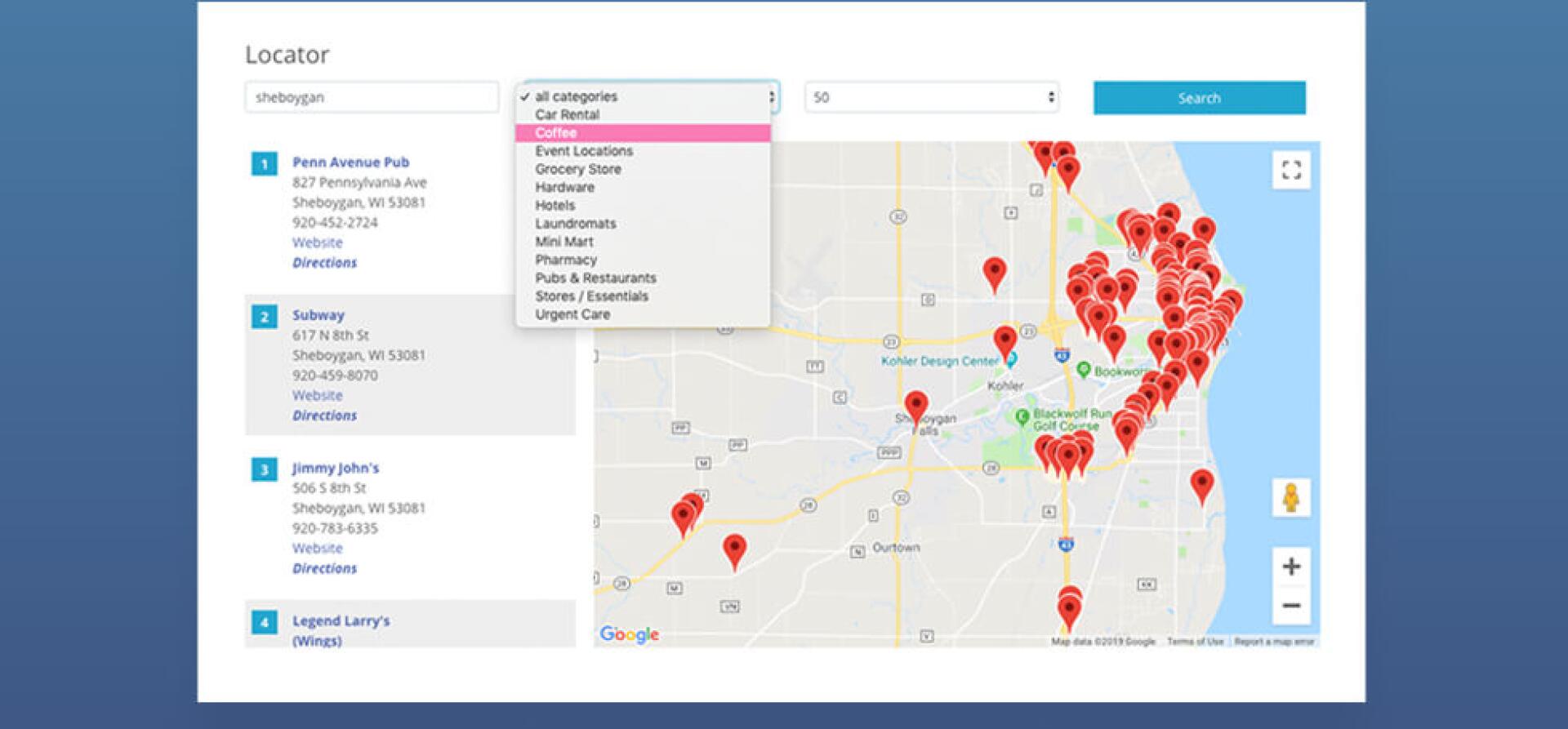Viewport: 1568px width, 729px height.
Task: Click the Google logo on the map
Action: coord(629,634)
